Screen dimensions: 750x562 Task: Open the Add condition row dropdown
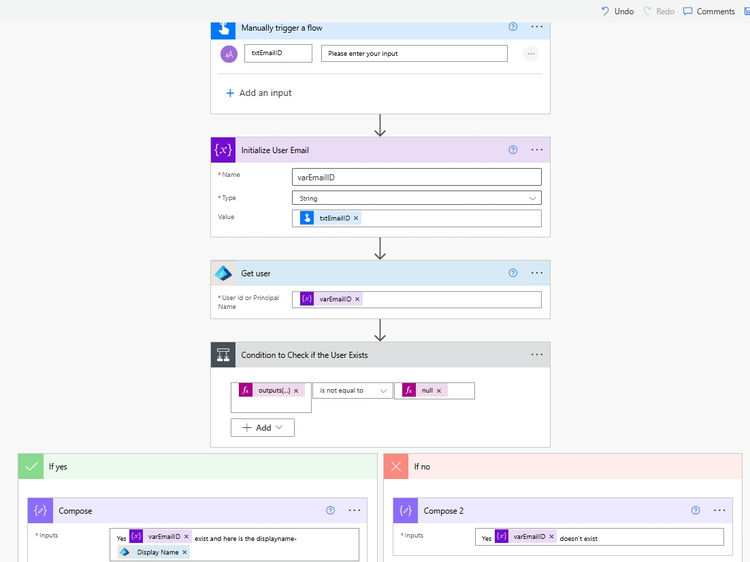(x=263, y=428)
